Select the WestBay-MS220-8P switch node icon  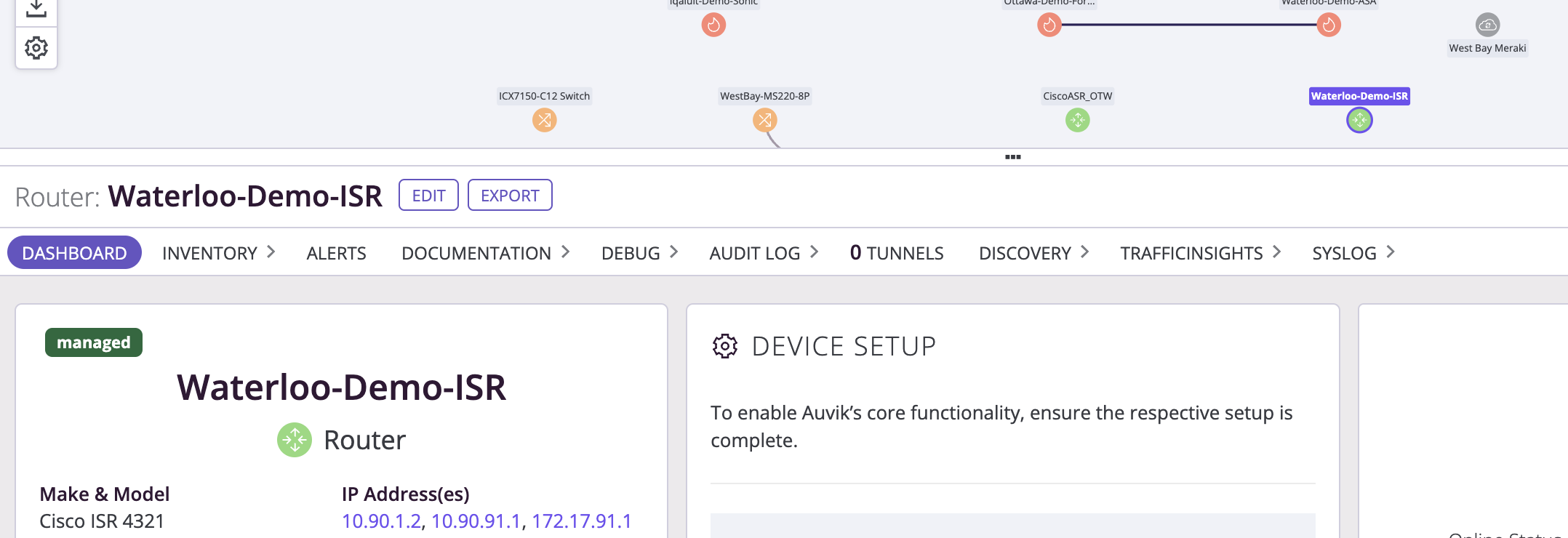[764, 120]
